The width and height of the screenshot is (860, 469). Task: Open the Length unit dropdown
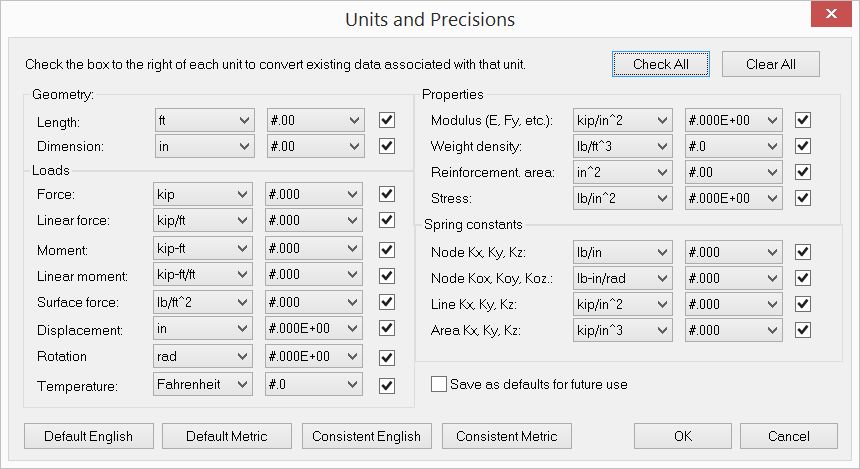(203, 120)
